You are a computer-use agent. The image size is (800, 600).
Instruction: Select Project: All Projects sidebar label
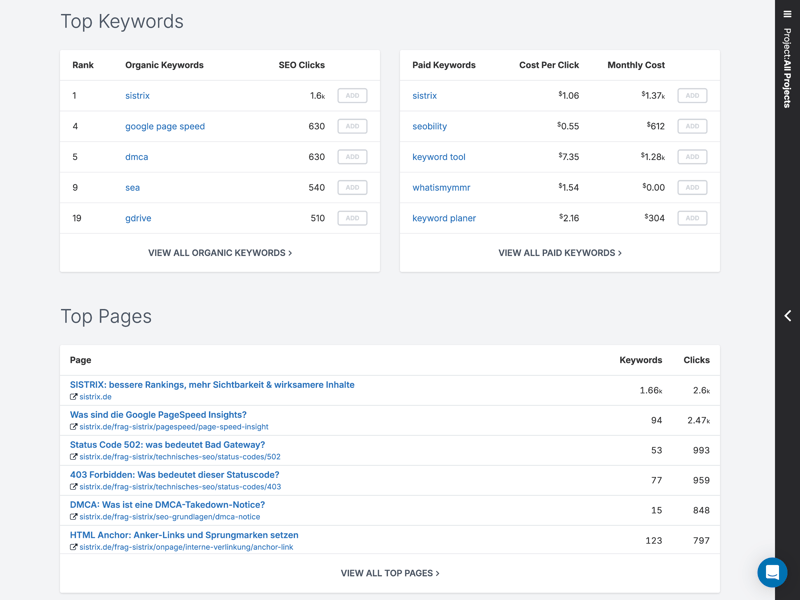click(787, 68)
